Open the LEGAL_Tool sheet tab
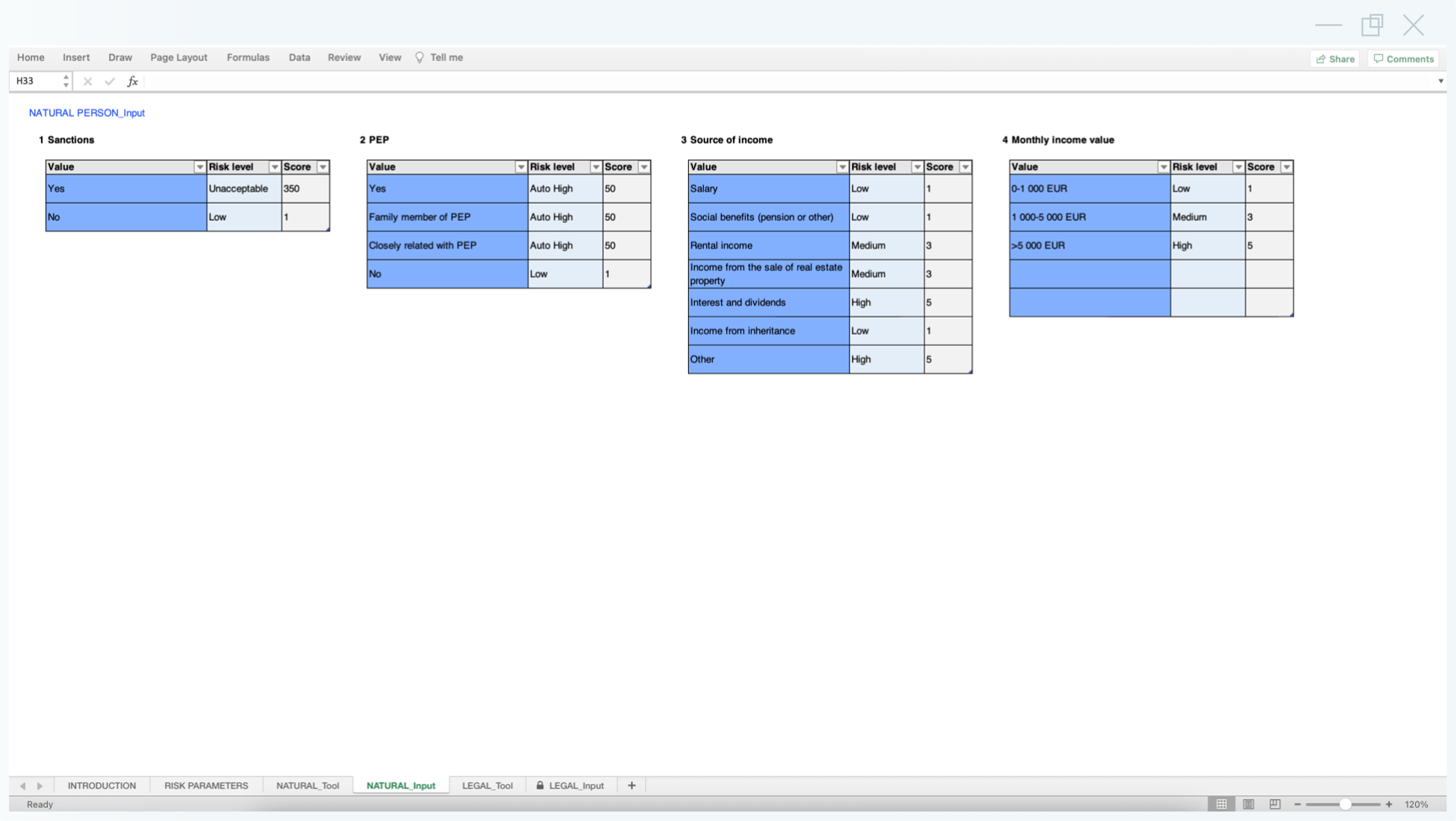 [487, 785]
